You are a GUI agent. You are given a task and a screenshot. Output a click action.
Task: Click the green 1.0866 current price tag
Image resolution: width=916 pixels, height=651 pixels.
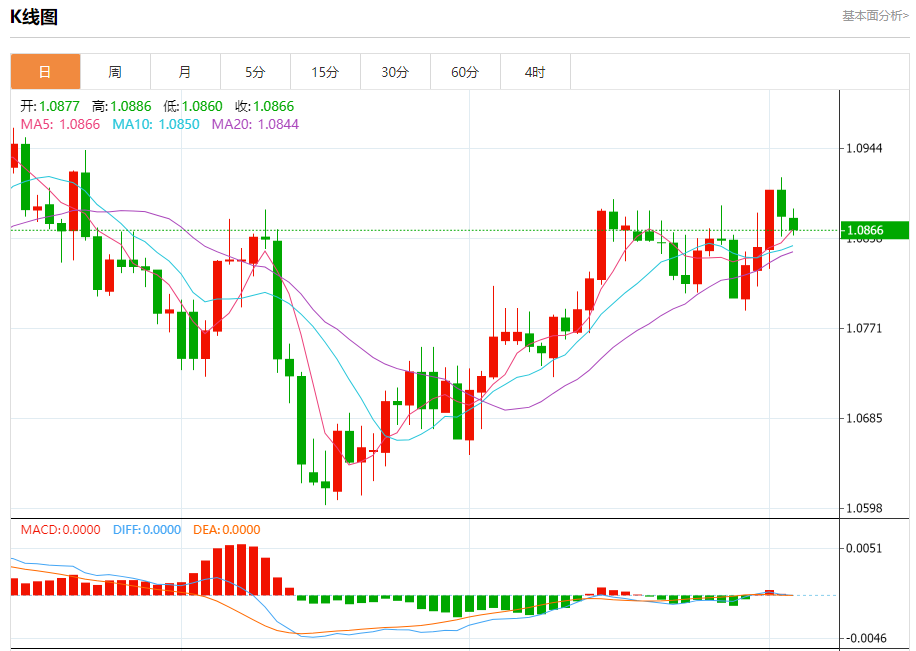point(875,230)
